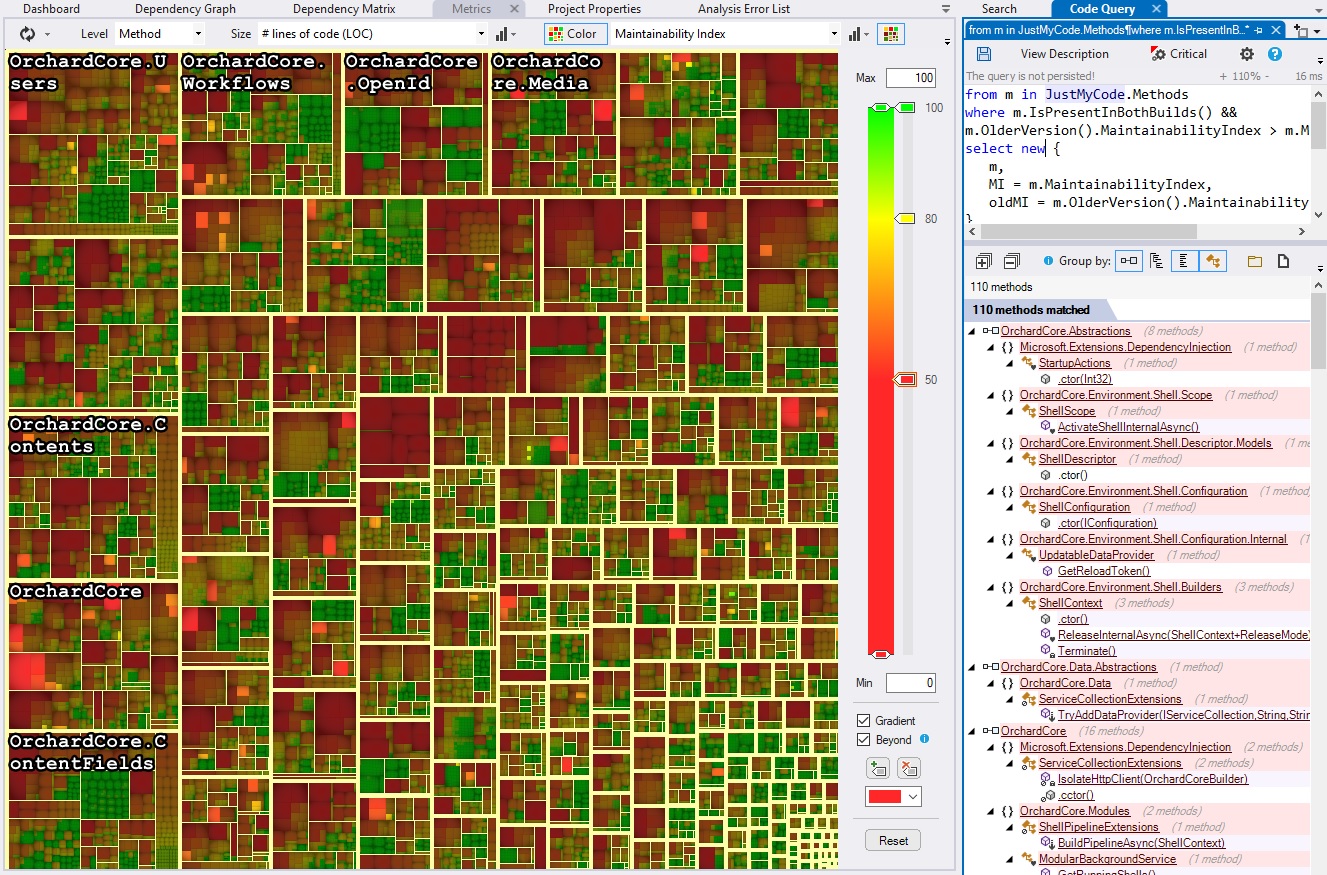The image size is (1327, 875).
Task: Open the refresh icon's dropdown arrow
Action: [x=48, y=34]
